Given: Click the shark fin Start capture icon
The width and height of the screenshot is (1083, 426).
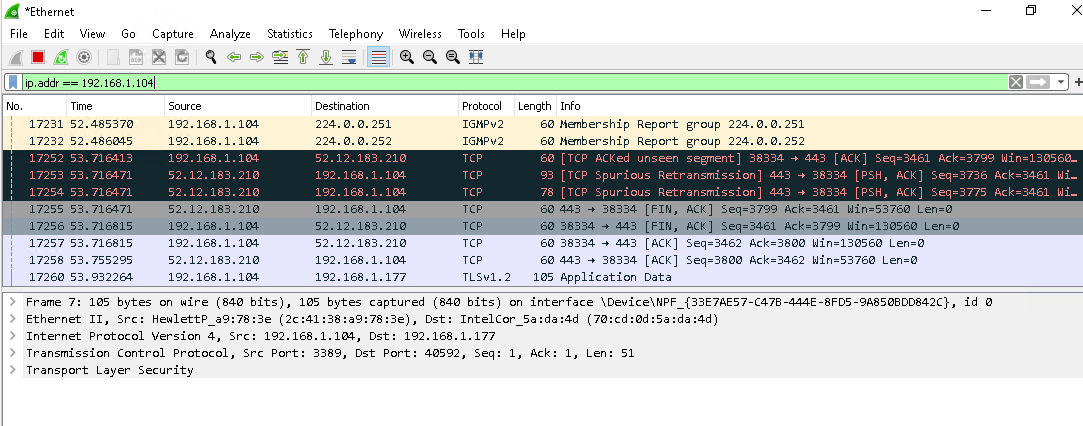Looking at the screenshot, I should click(x=16, y=57).
